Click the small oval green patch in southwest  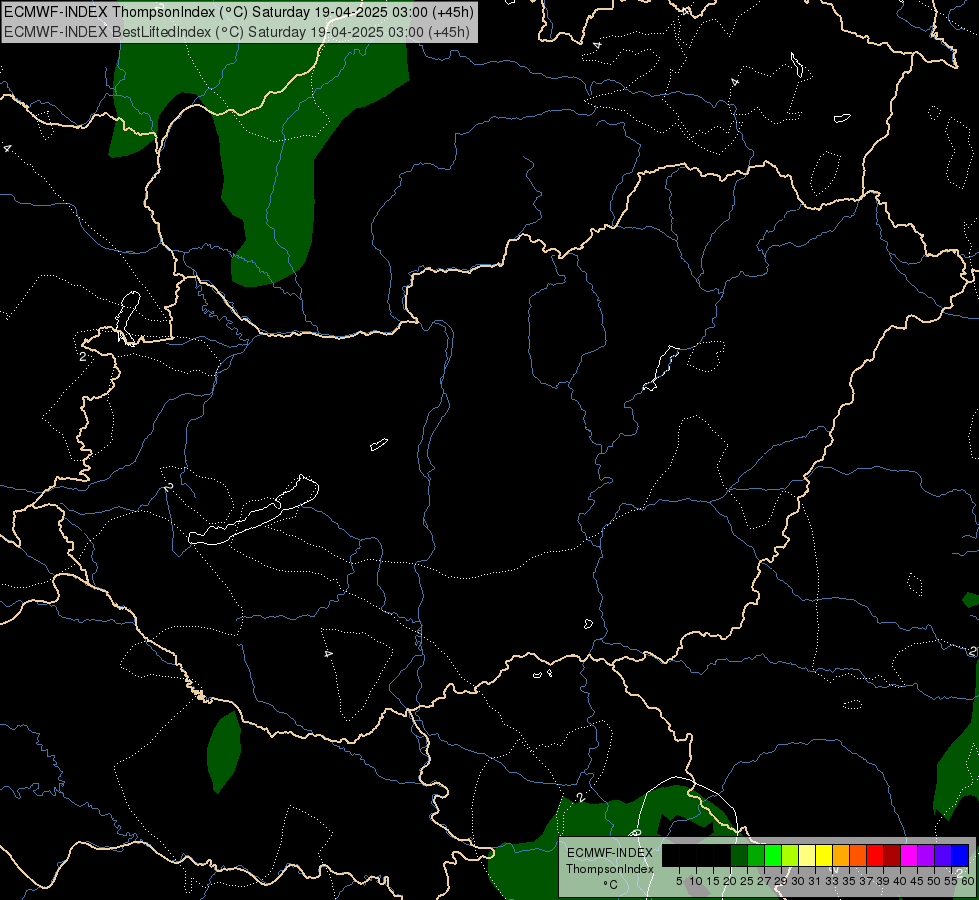[x=224, y=752]
